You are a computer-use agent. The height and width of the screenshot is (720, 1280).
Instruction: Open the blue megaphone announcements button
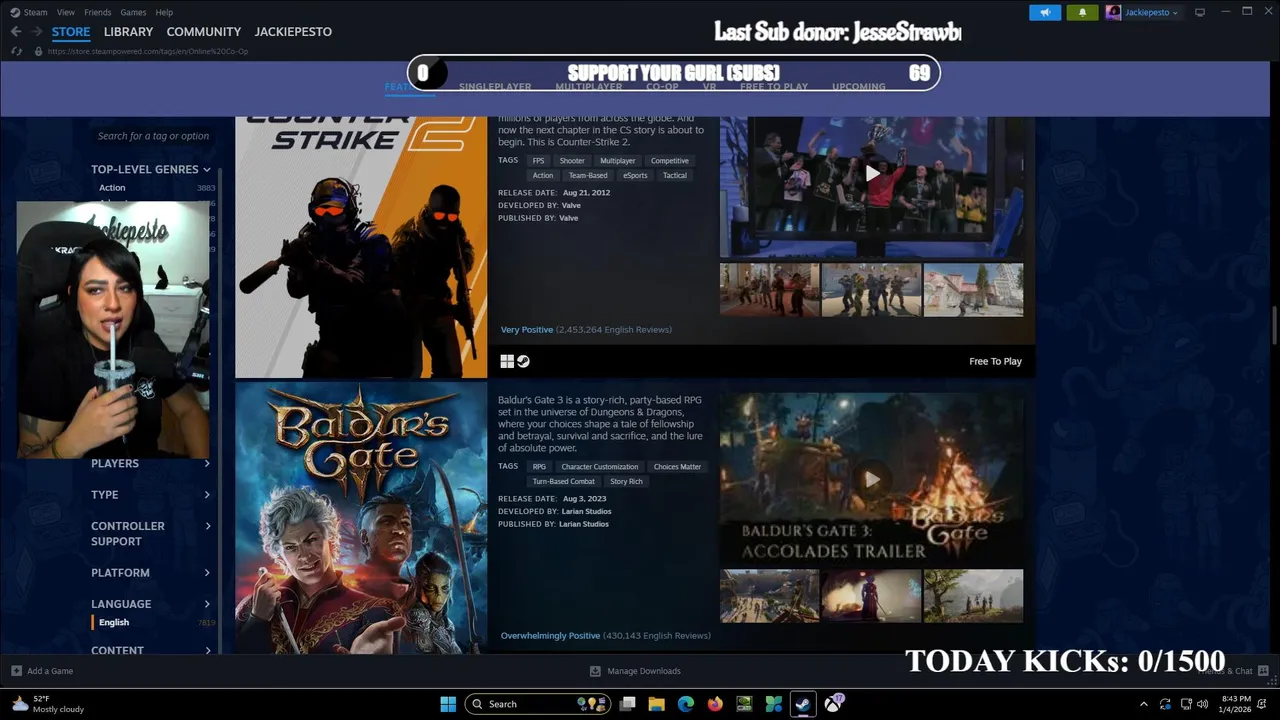(x=1045, y=12)
